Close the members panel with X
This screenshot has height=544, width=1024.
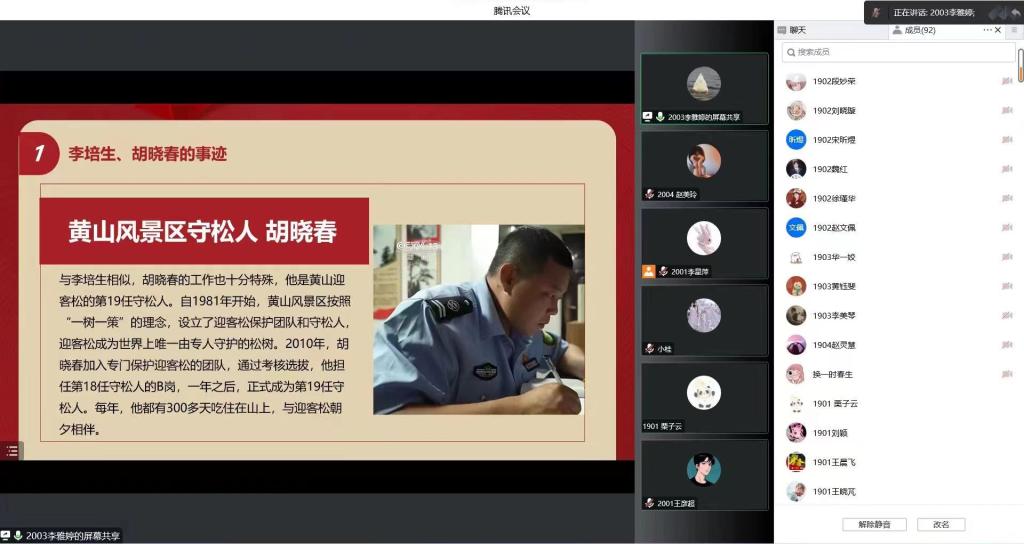998,30
